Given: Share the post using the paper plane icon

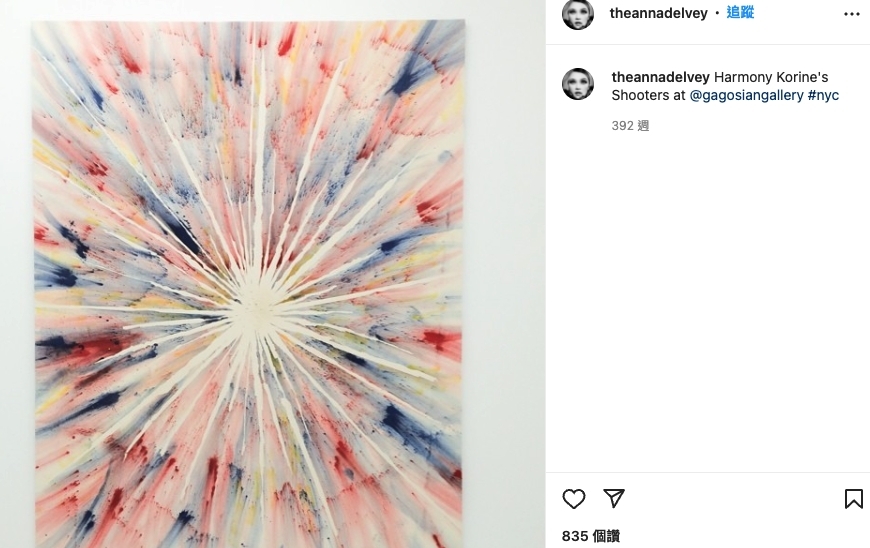Looking at the screenshot, I should [614, 498].
